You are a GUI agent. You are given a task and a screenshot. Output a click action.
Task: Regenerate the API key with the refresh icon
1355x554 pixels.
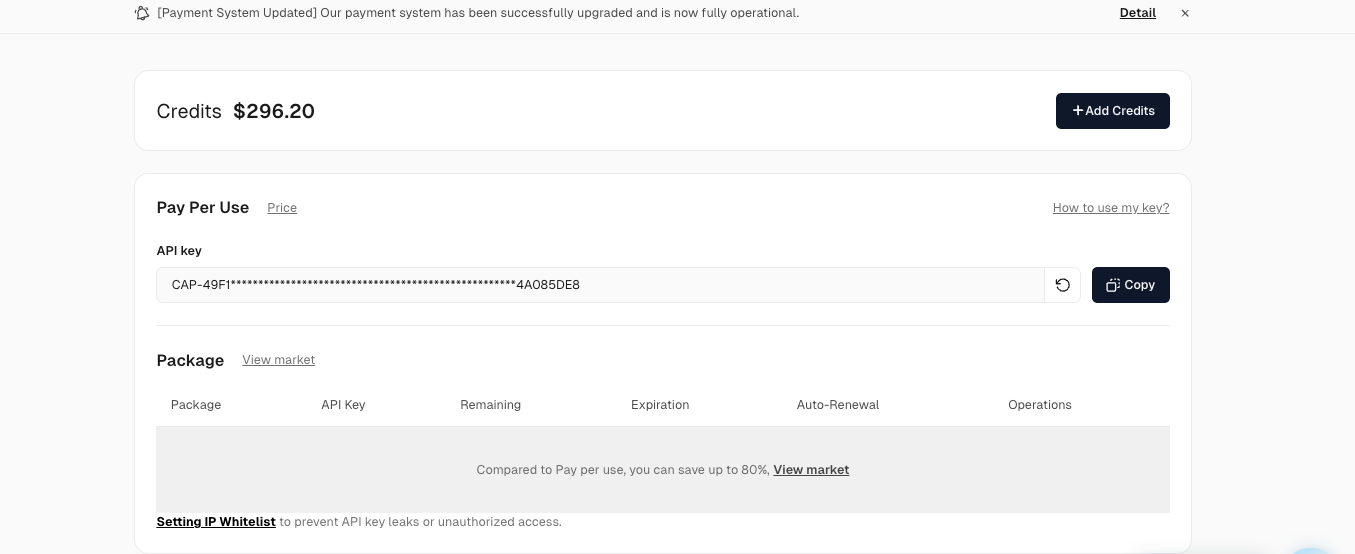(x=1062, y=285)
